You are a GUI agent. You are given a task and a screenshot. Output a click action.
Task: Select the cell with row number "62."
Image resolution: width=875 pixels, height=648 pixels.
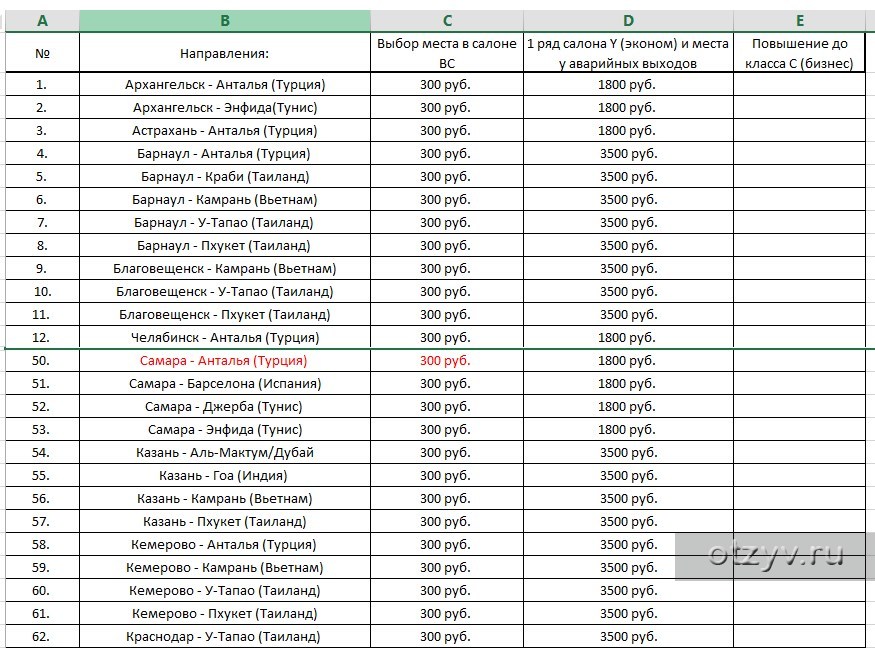(41, 637)
